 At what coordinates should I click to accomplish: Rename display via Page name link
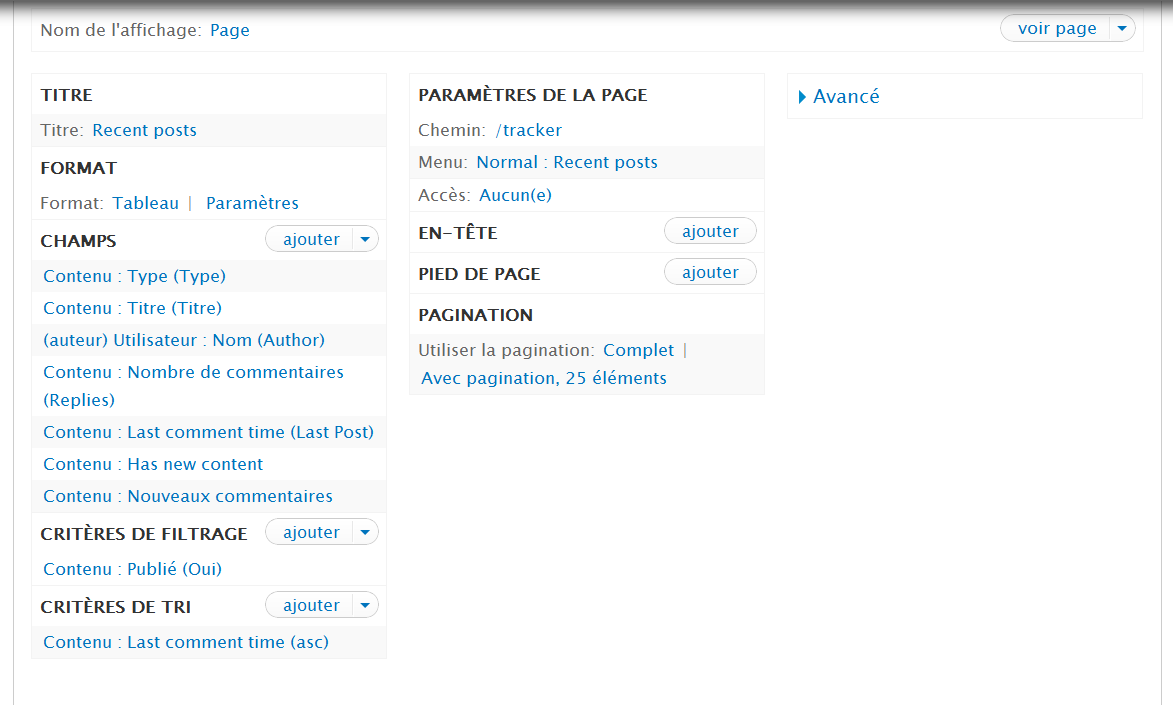[x=229, y=30]
